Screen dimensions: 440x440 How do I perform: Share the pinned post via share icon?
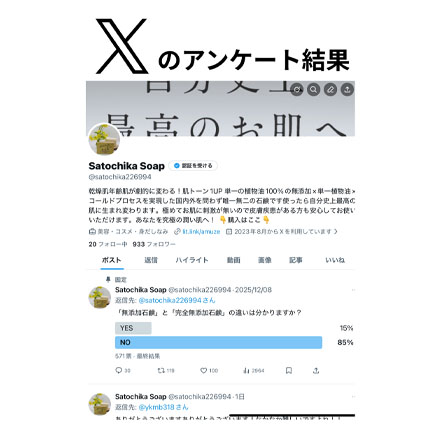(316, 370)
